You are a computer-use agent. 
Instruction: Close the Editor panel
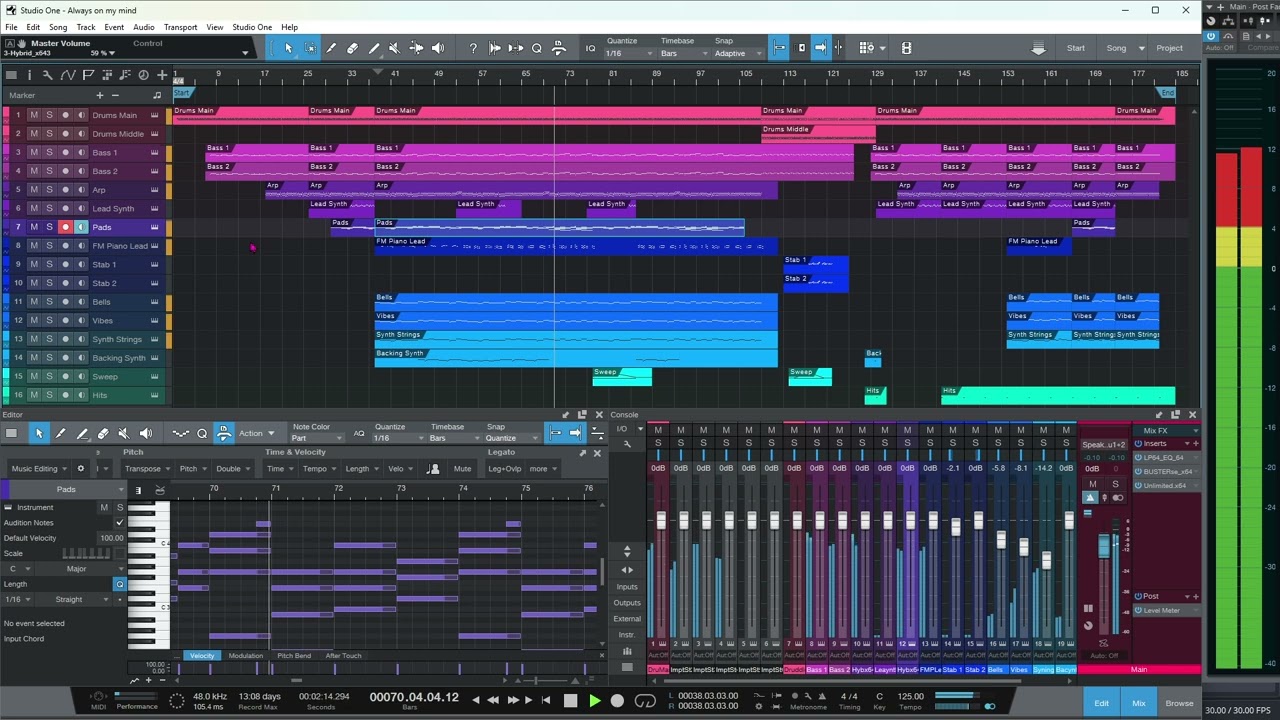(x=599, y=415)
